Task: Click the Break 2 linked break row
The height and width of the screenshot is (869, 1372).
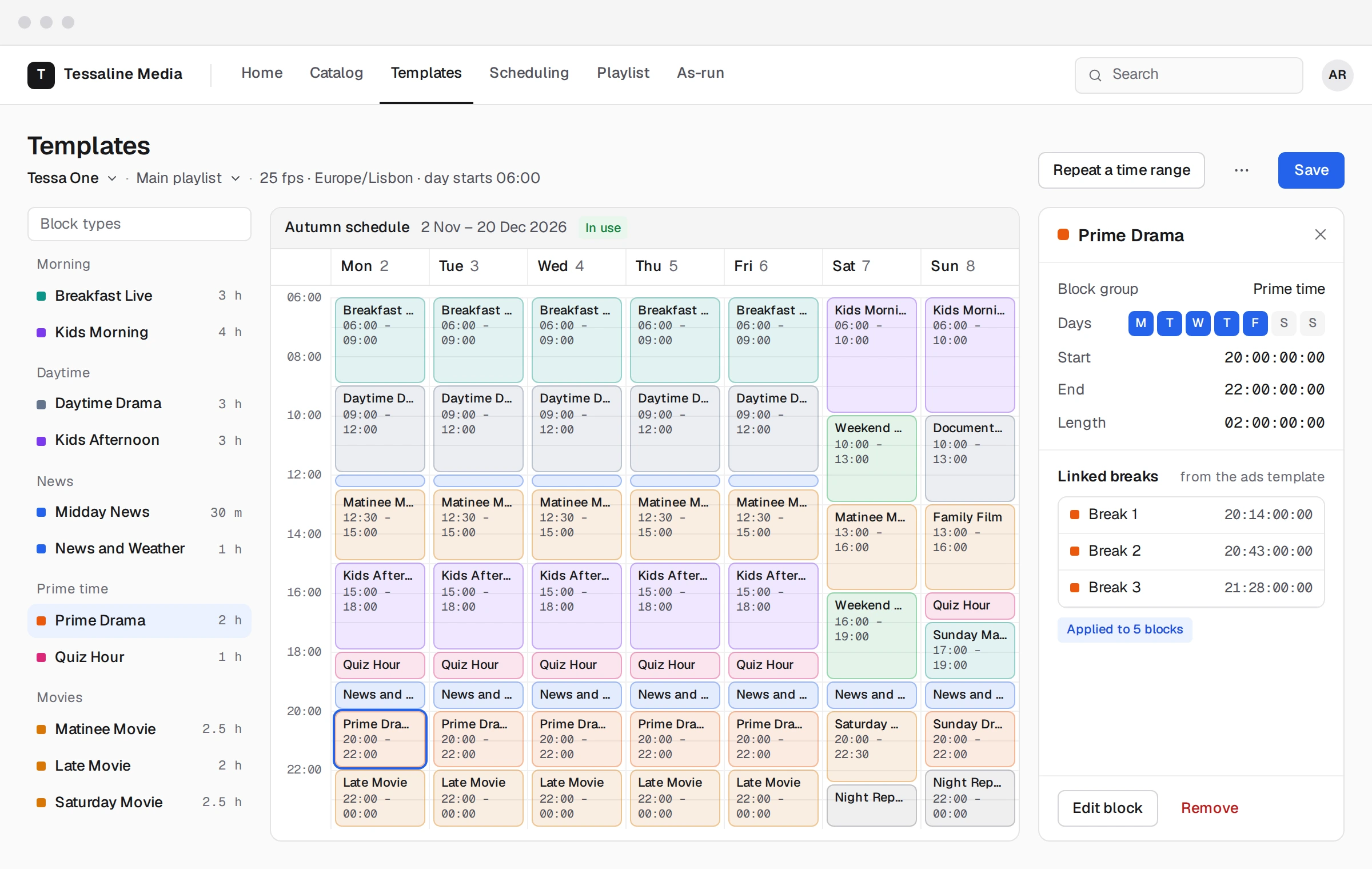Action: pos(1191,551)
